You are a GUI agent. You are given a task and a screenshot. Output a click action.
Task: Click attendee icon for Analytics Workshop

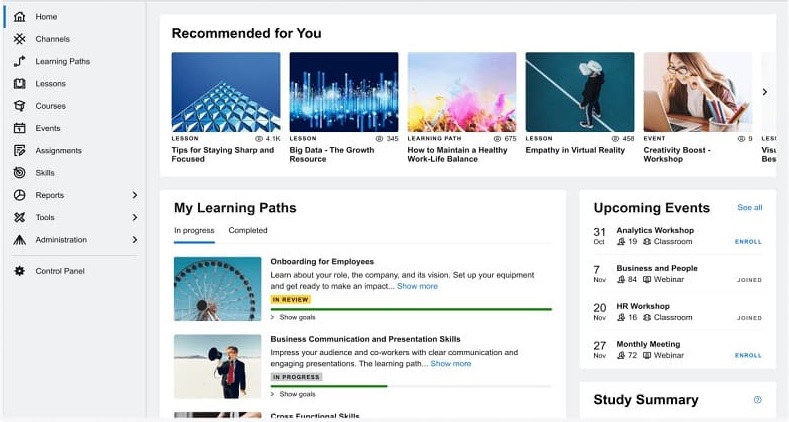pyautogui.click(x=621, y=242)
